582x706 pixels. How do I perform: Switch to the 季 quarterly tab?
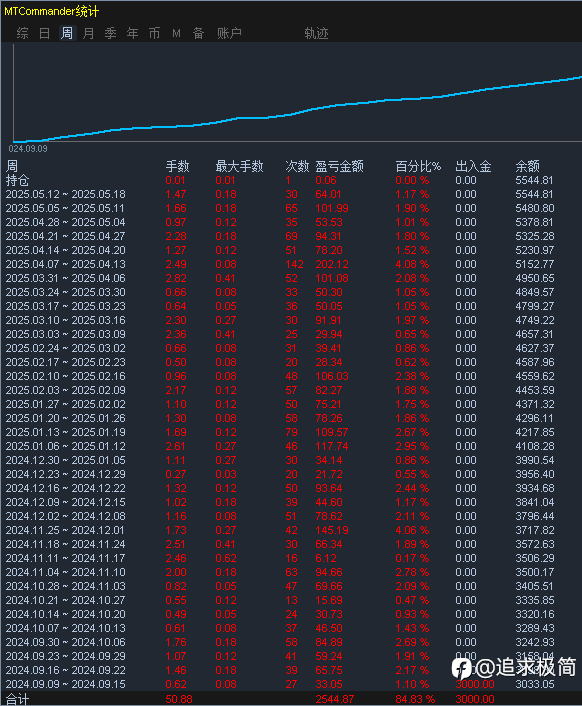(x=110, y=33)
